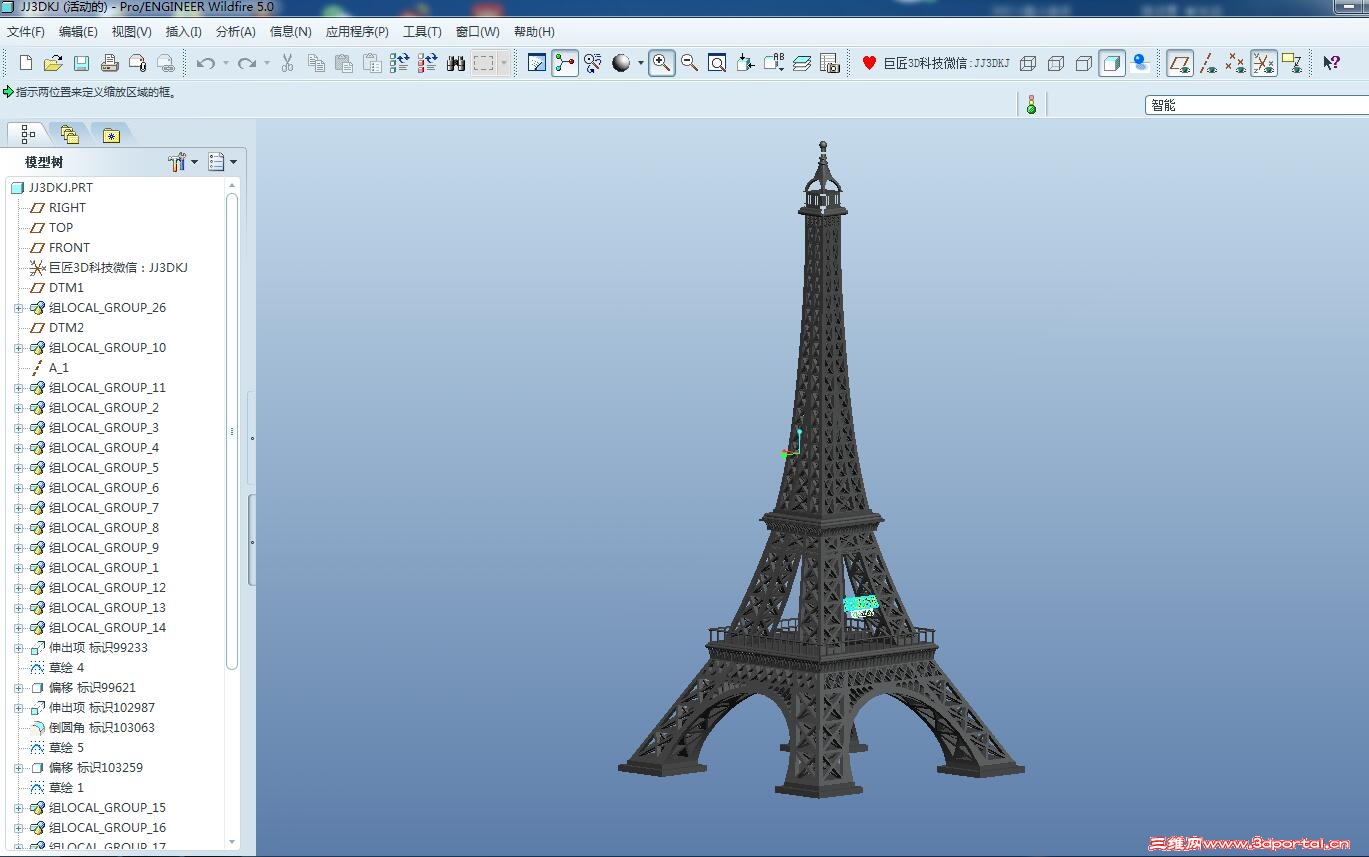Open the 工具(T) menu
Viewport: 1369px width, 857px height.
coord(422,32)
